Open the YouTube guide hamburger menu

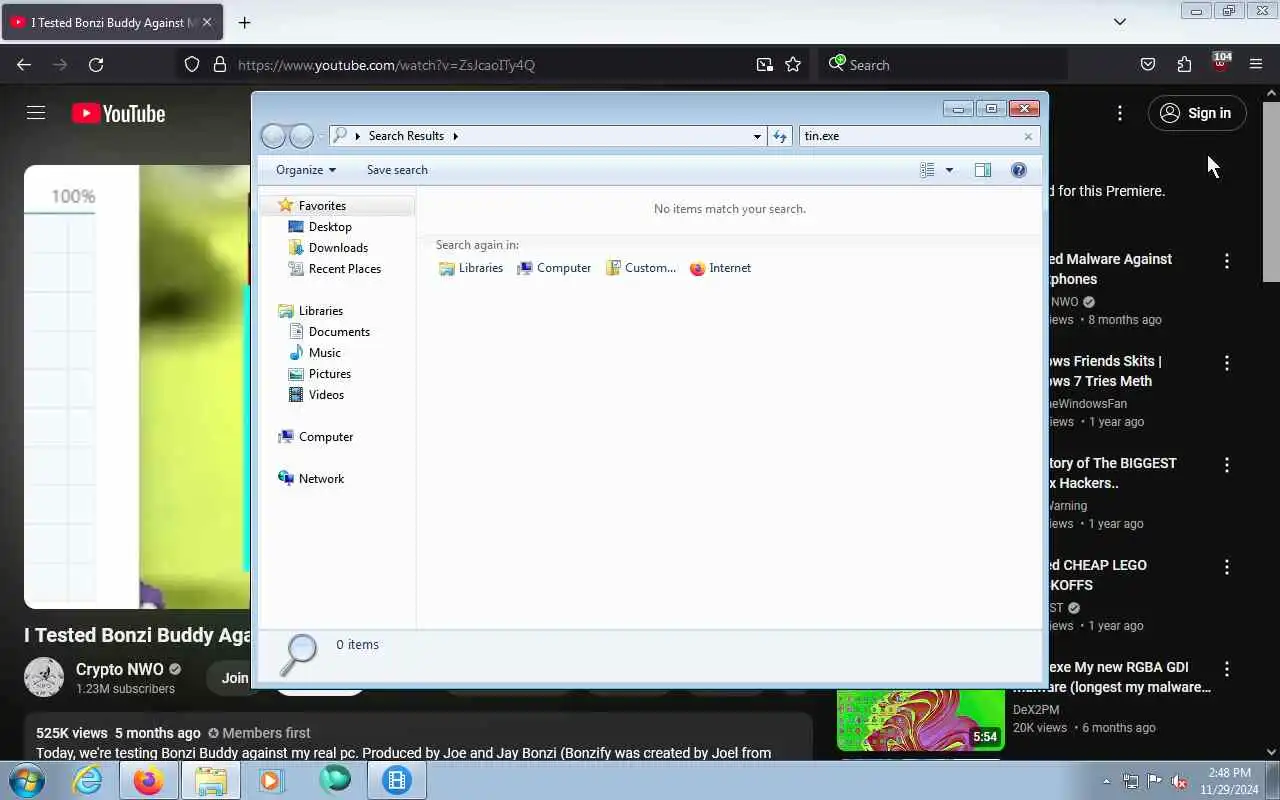point(36,113)
